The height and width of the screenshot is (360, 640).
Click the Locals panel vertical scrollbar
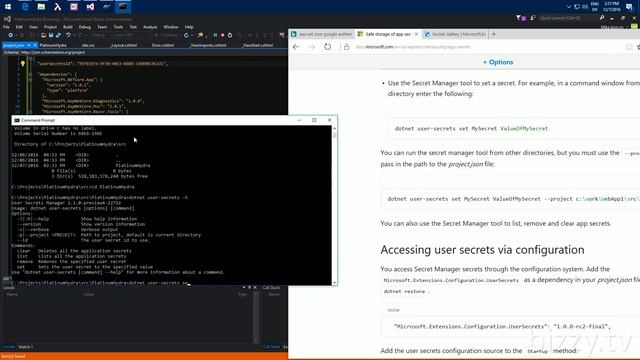pos(256,317)
